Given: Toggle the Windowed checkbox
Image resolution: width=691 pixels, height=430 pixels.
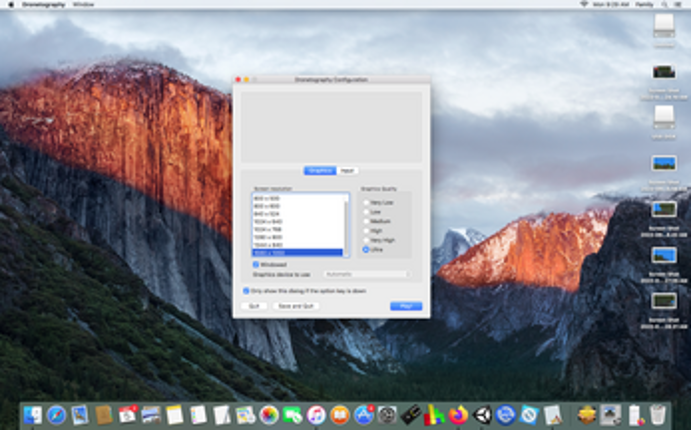Looking at the screenshot, I should [x=256, y=264].
